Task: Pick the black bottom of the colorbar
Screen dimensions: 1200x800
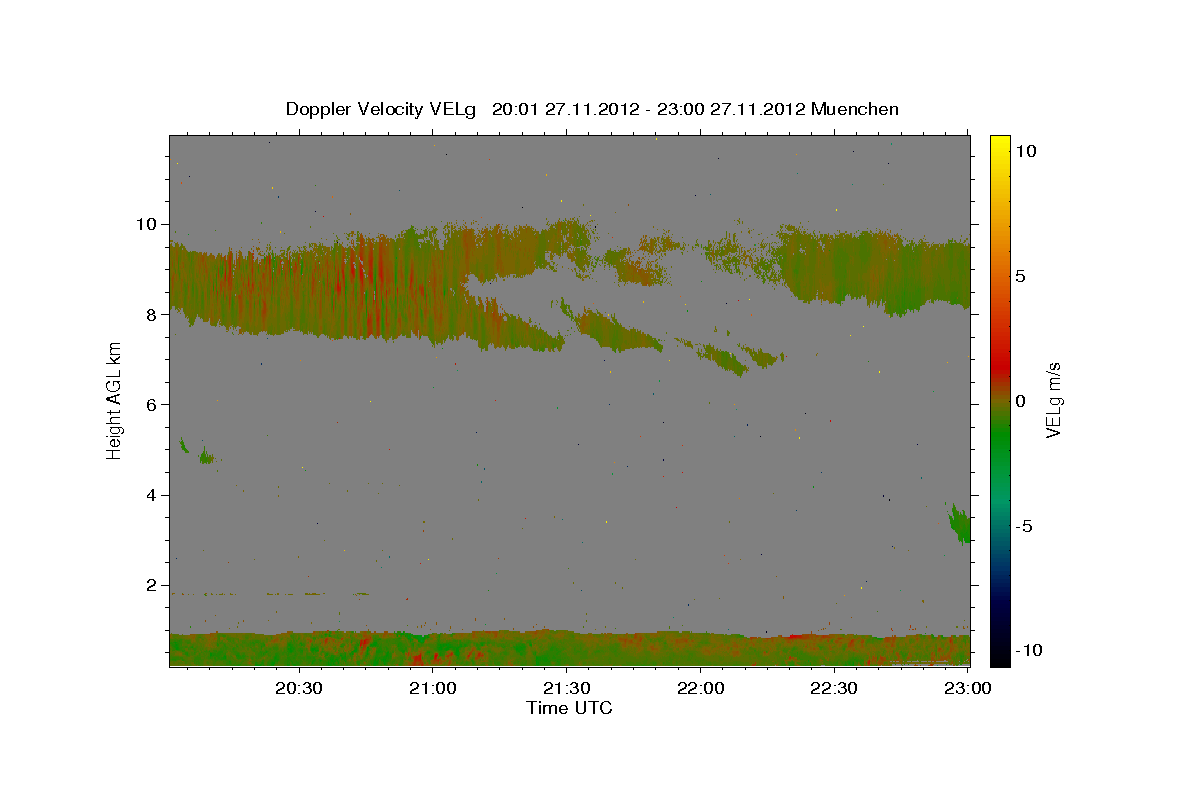Action: (x=999, y=655)
